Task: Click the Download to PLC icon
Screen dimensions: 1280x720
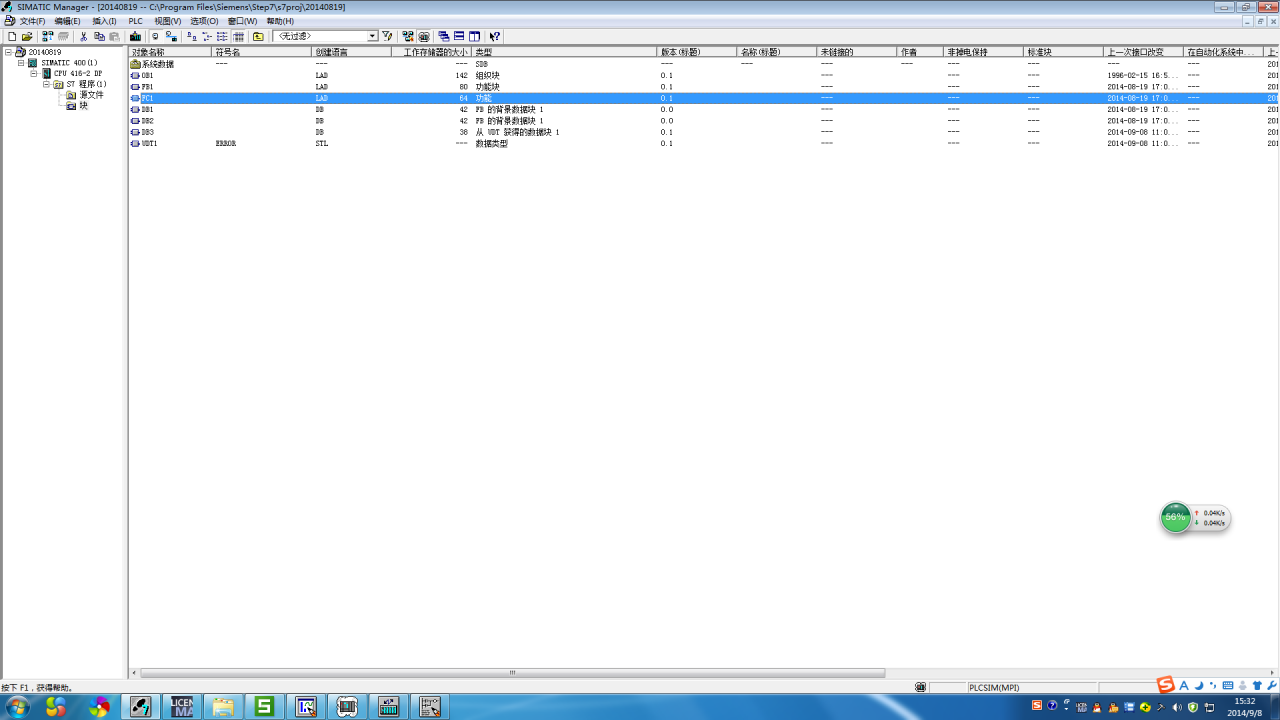Action: click(135, 36)
